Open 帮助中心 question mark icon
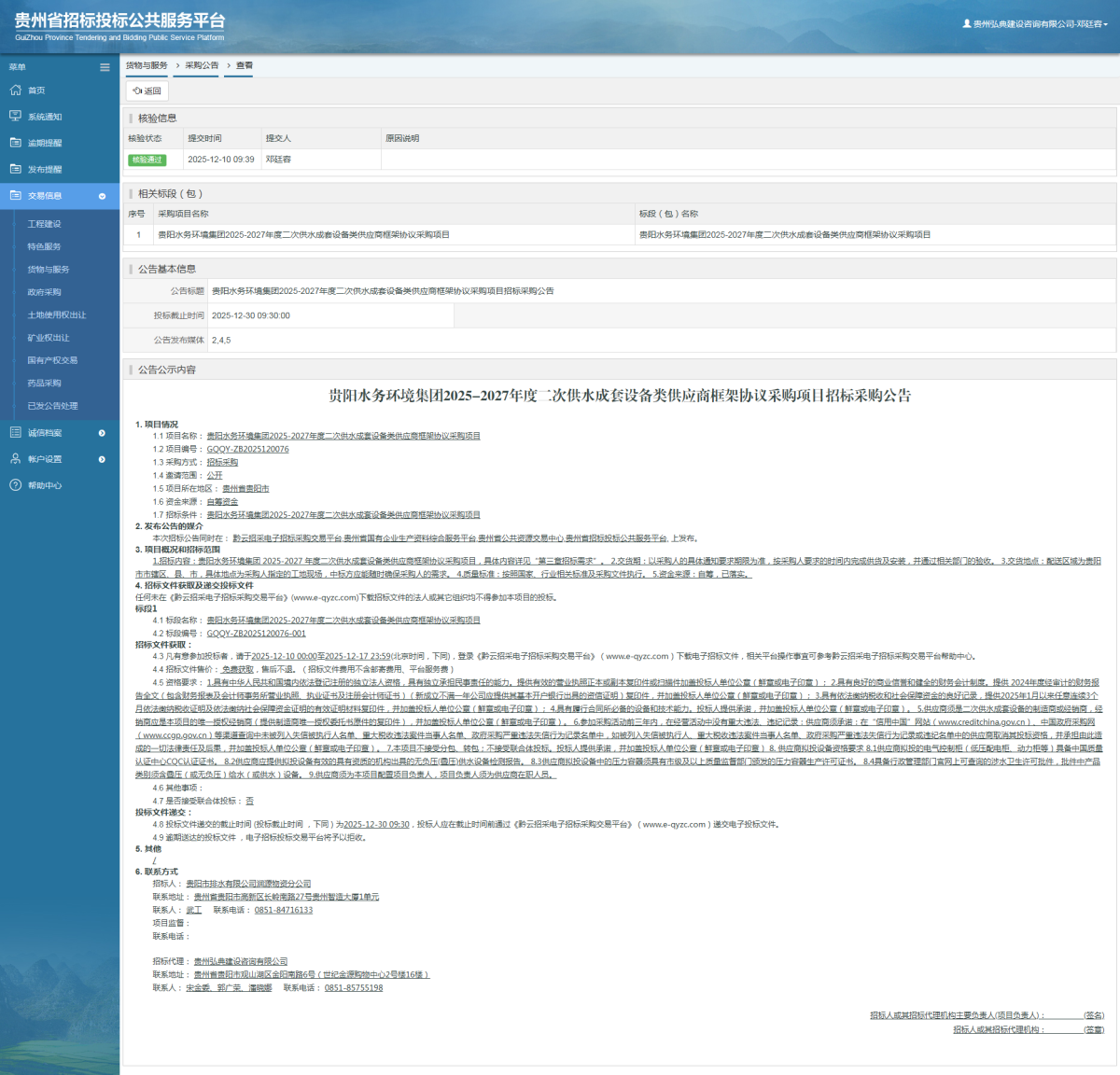1120x1075 pixels. pos(15,485)
